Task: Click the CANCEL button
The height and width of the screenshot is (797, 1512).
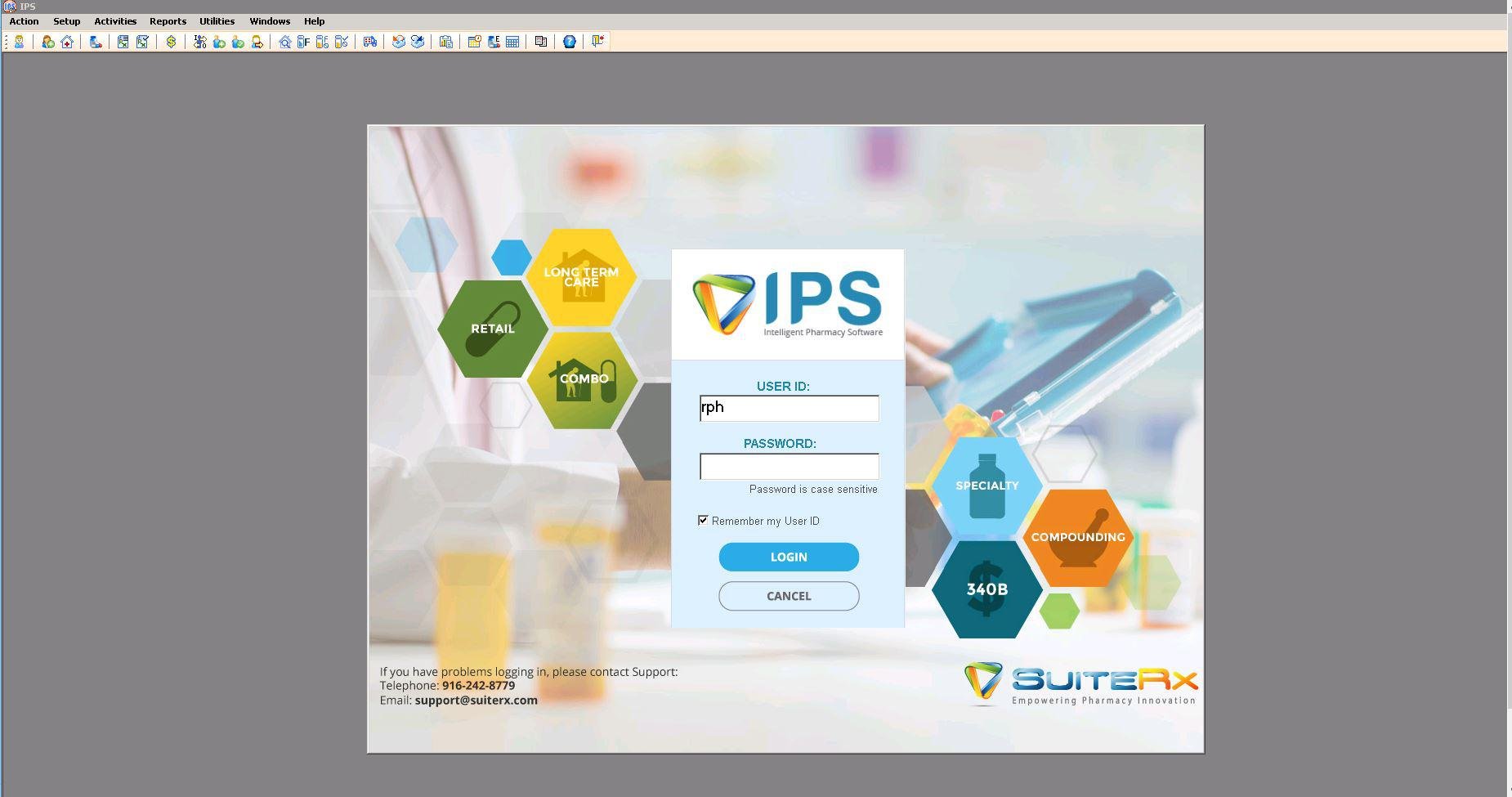Action: coord(789,596)
